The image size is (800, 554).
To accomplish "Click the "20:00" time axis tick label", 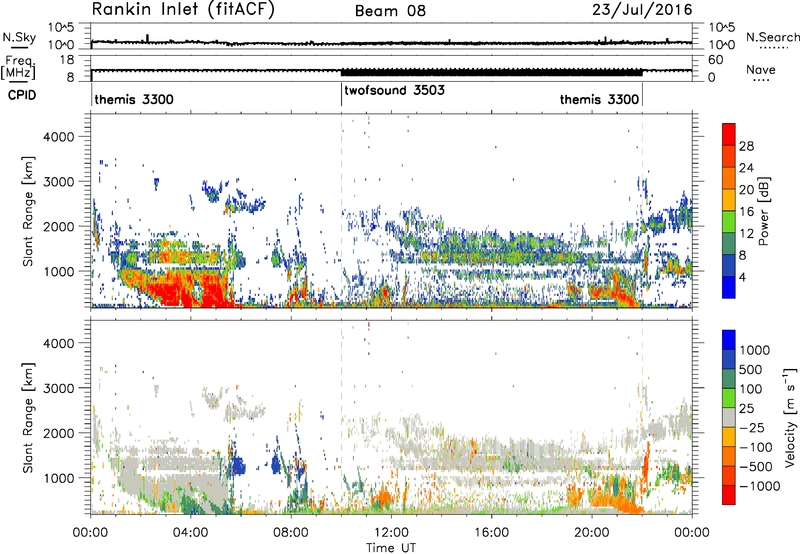I will pyautogui.click(x=591, y=533).
